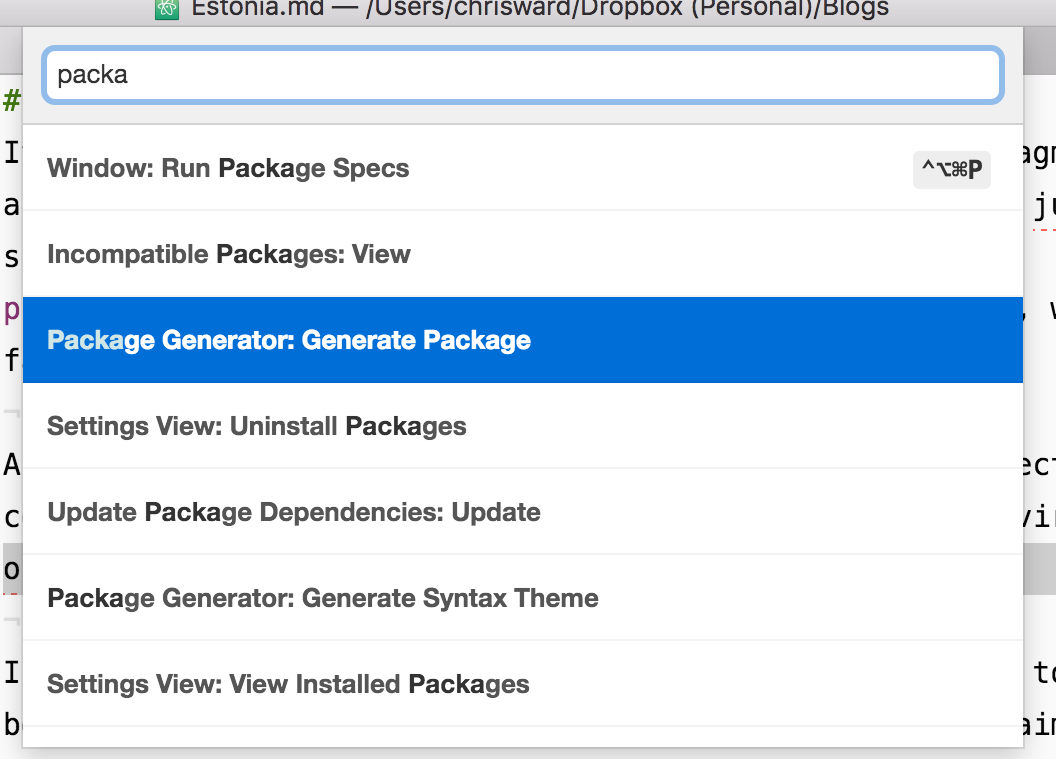Choose Package Generator: Generate Package

point(289,340)
